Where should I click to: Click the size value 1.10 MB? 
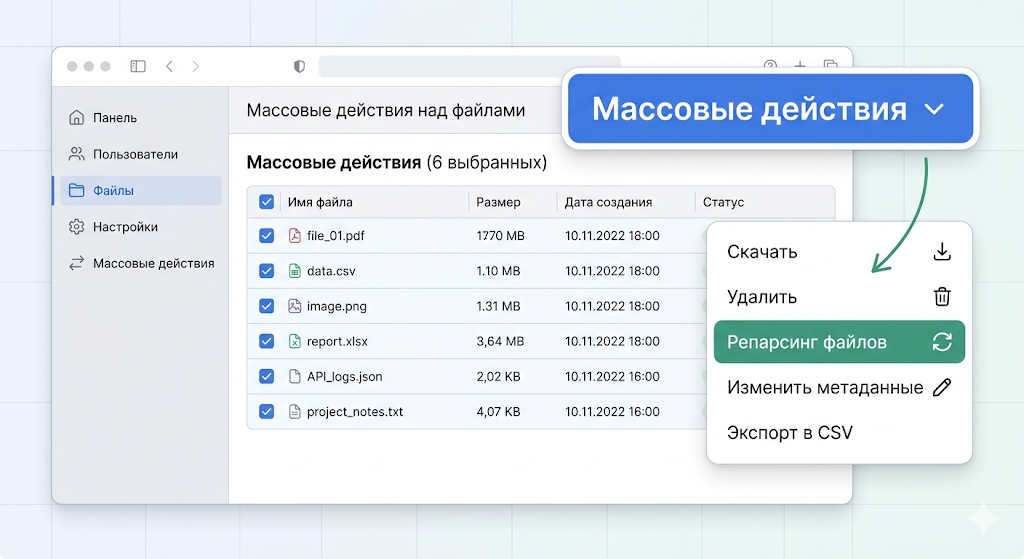(x=498, y=271)
